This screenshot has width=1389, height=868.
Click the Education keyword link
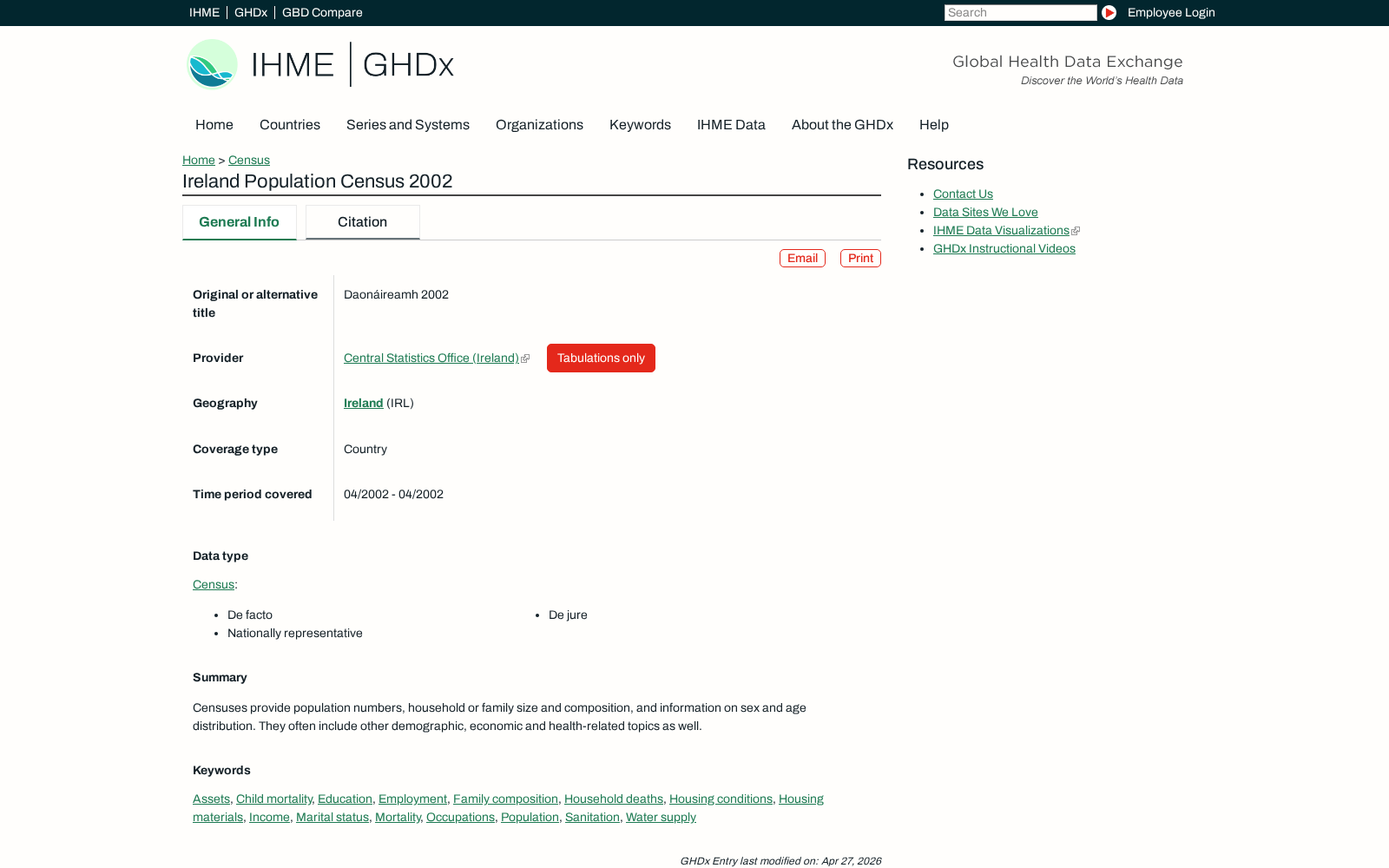point(345,799)
